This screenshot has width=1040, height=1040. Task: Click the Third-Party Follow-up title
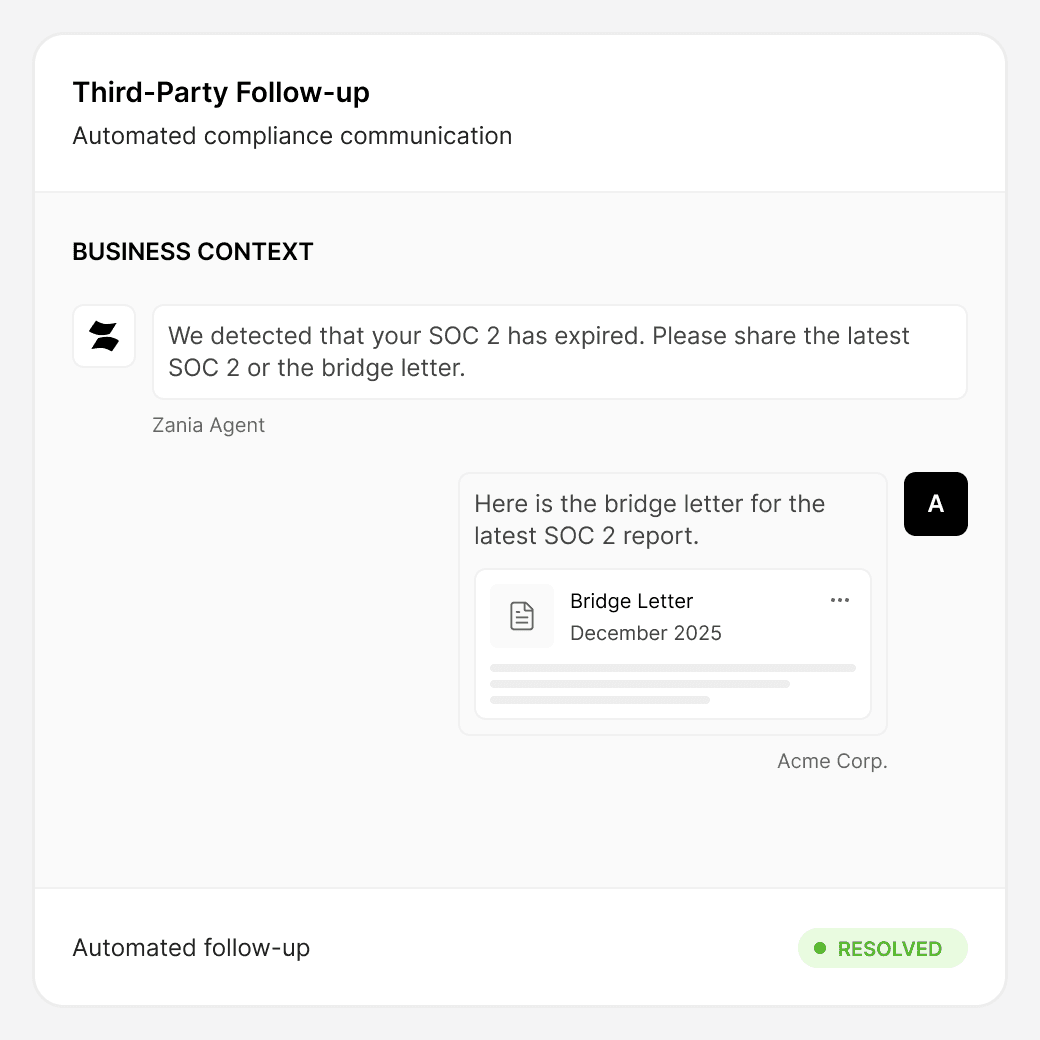pos(220,92)
